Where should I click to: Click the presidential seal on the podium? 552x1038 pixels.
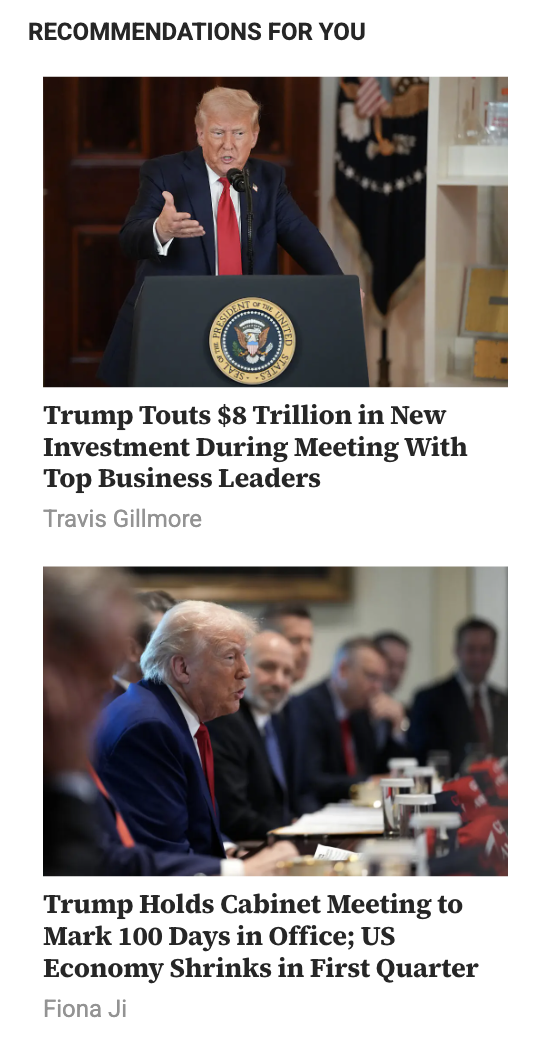[252, 340]
